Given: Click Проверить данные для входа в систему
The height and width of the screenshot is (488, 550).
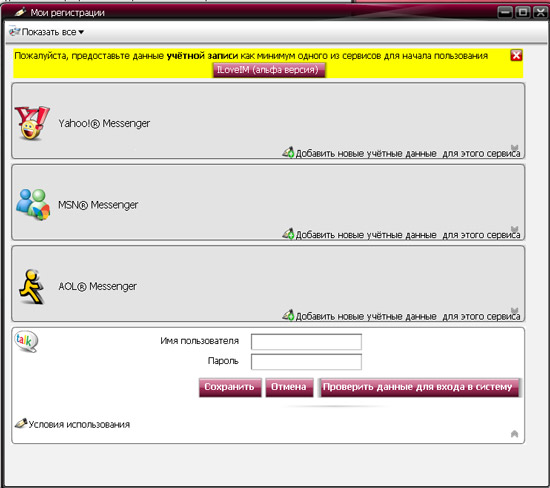Looking at the screenshot, I should [x=419, y=387].
